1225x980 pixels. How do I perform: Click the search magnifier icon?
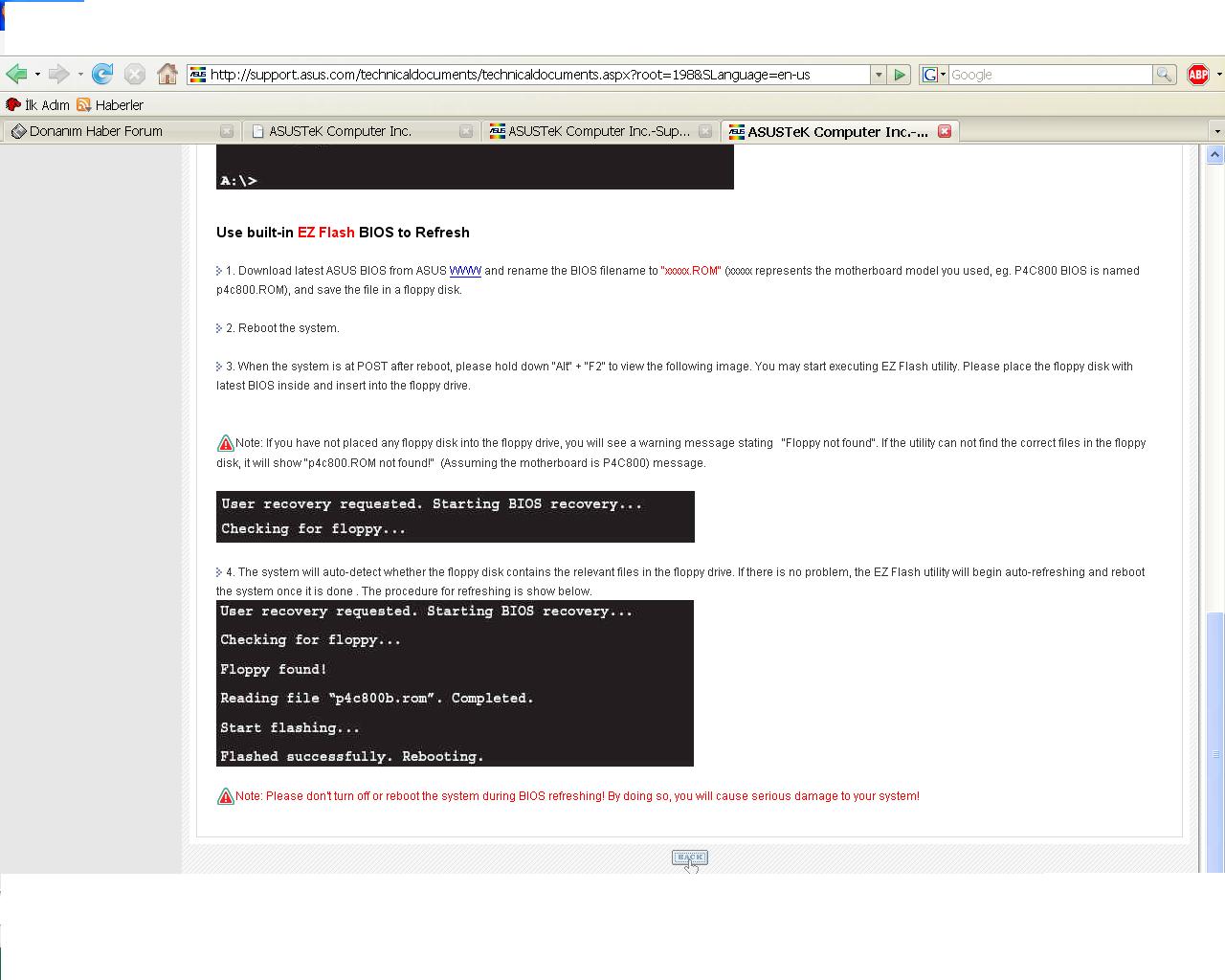coord(1164,75)
